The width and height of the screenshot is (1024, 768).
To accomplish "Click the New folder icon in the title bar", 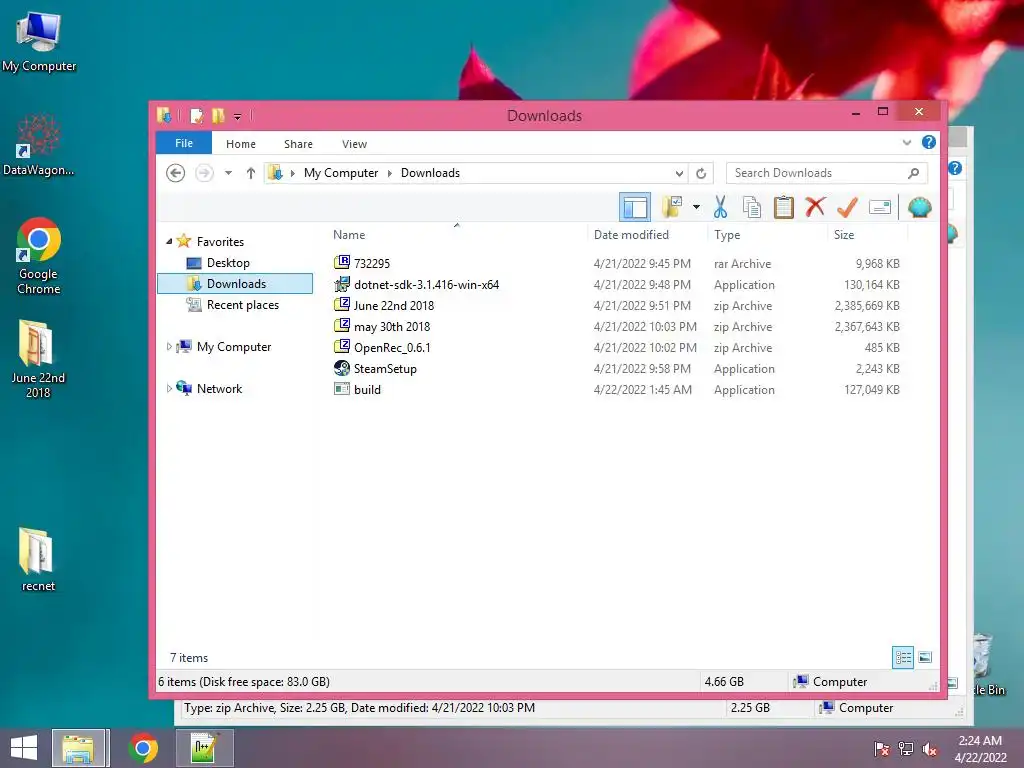I will click(x=218, y=116).
